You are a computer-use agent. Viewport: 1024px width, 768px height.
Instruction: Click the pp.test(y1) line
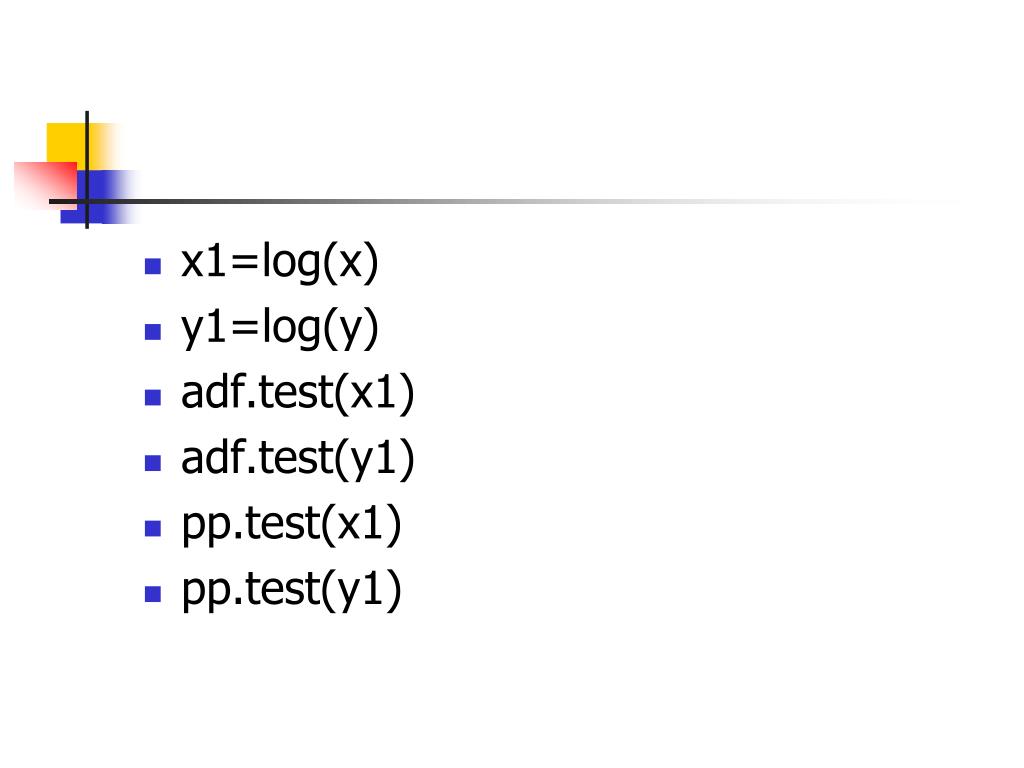pyautogui.click(x=291, y=590)
